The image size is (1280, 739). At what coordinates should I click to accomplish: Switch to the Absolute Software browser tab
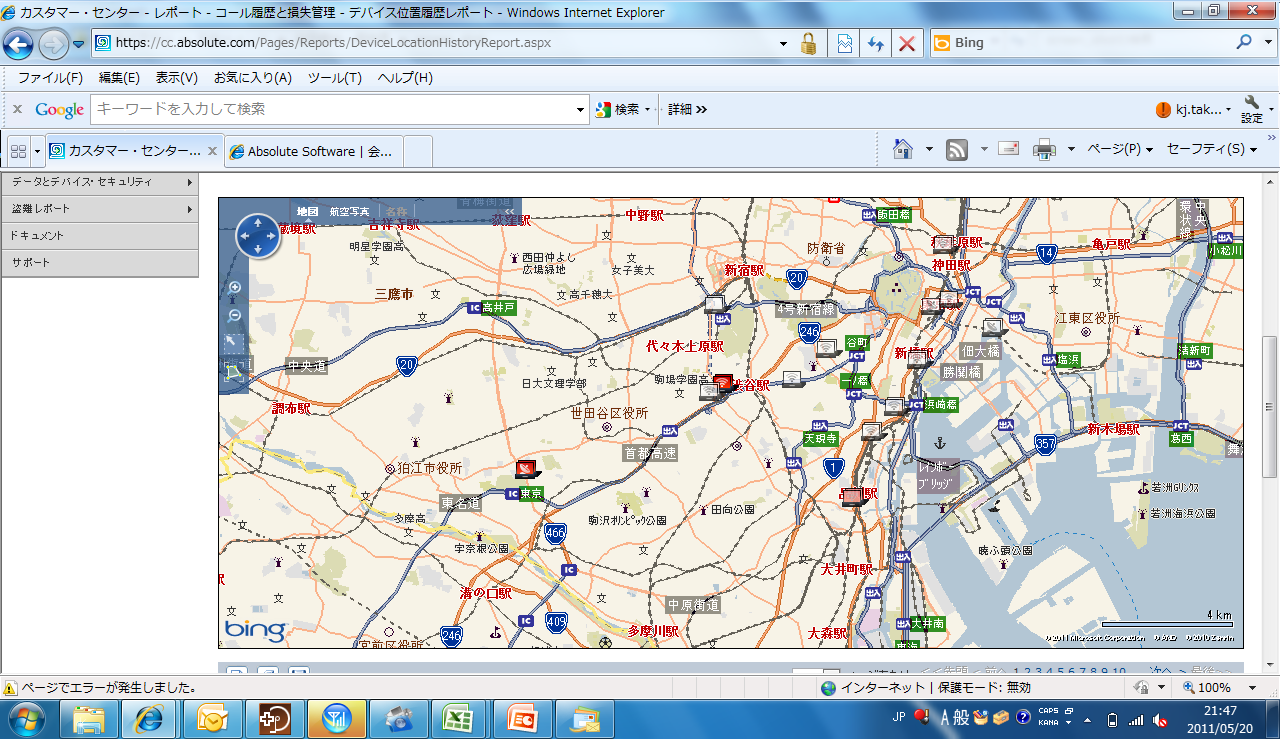tap(314, 151)
